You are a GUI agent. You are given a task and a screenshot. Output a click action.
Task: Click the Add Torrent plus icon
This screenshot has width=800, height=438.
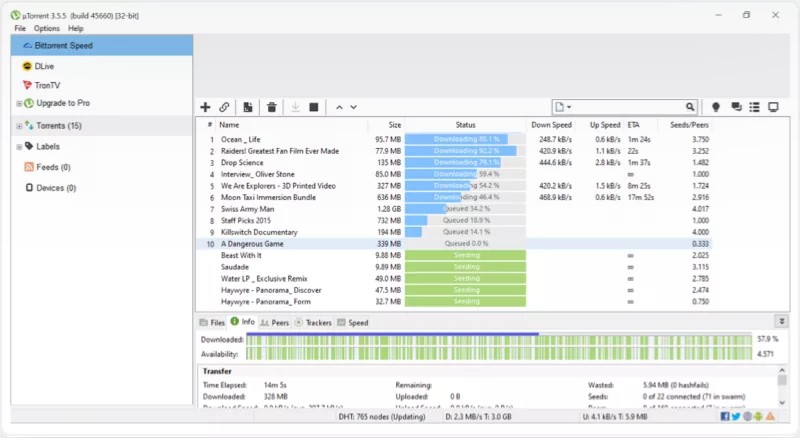[205, 107]
